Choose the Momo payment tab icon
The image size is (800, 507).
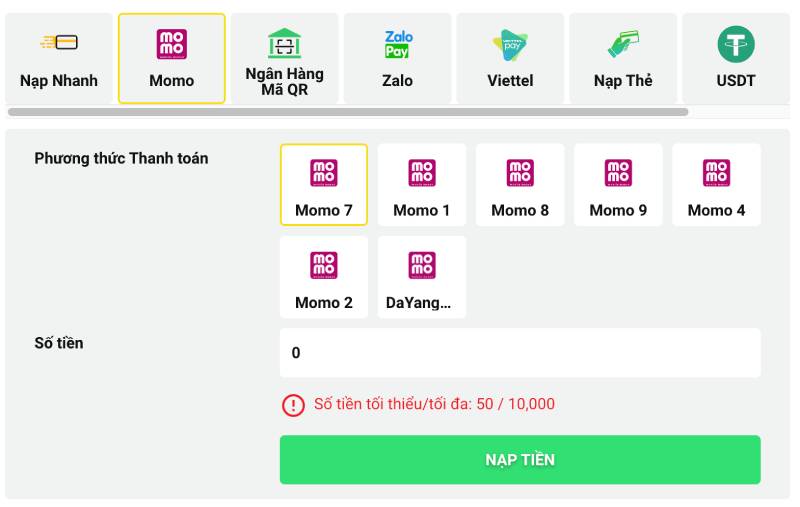[x=171, y=44]
